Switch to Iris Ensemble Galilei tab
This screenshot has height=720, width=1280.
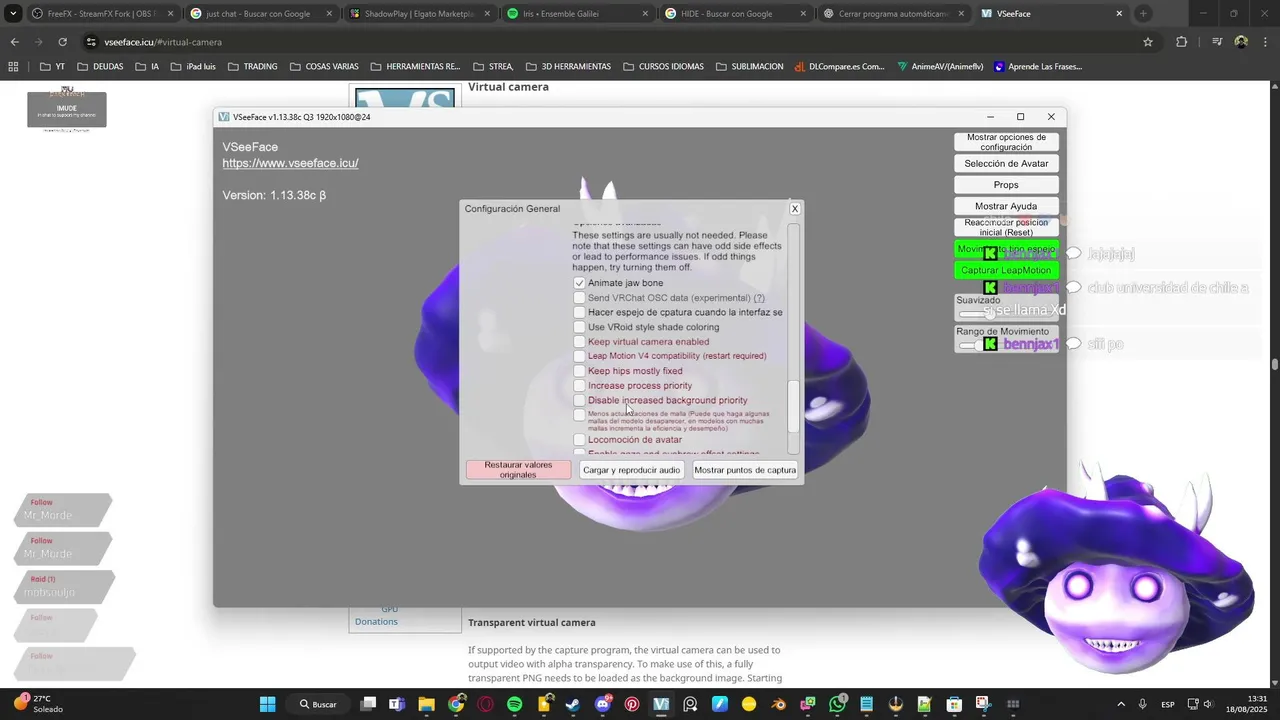[x=578, y=14]
